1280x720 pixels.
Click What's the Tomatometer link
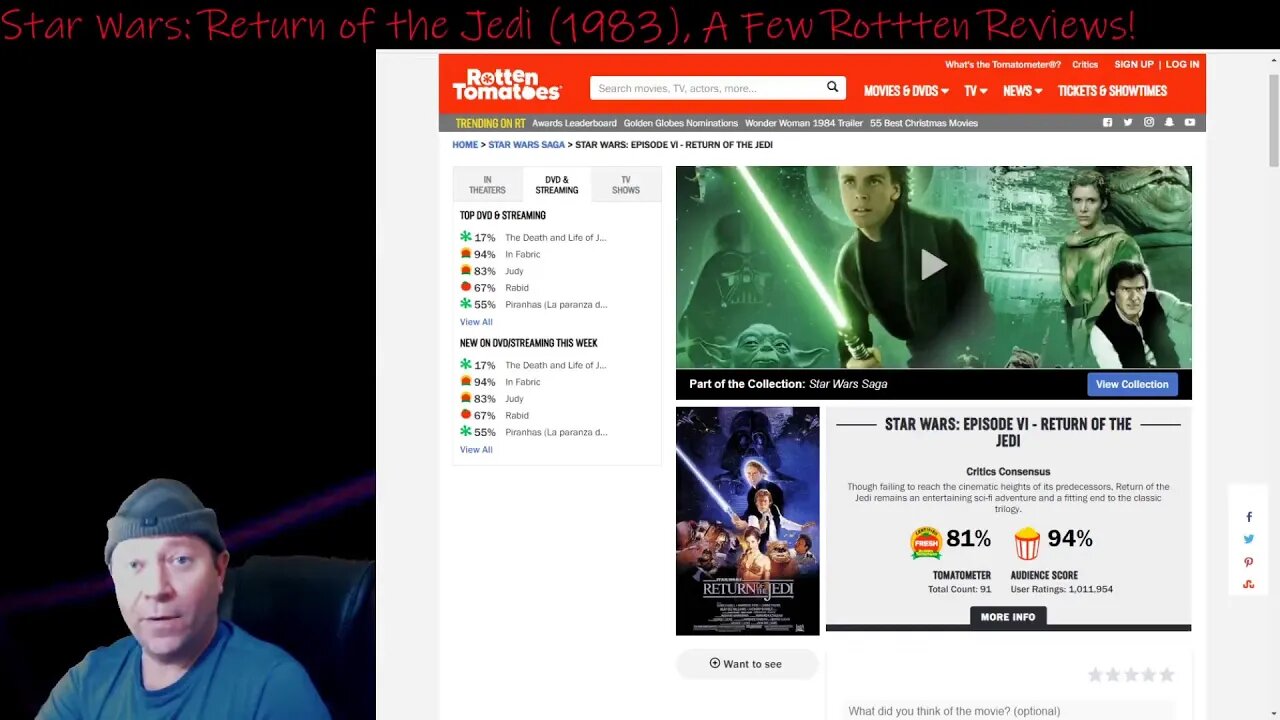[x=1003, y=64]
